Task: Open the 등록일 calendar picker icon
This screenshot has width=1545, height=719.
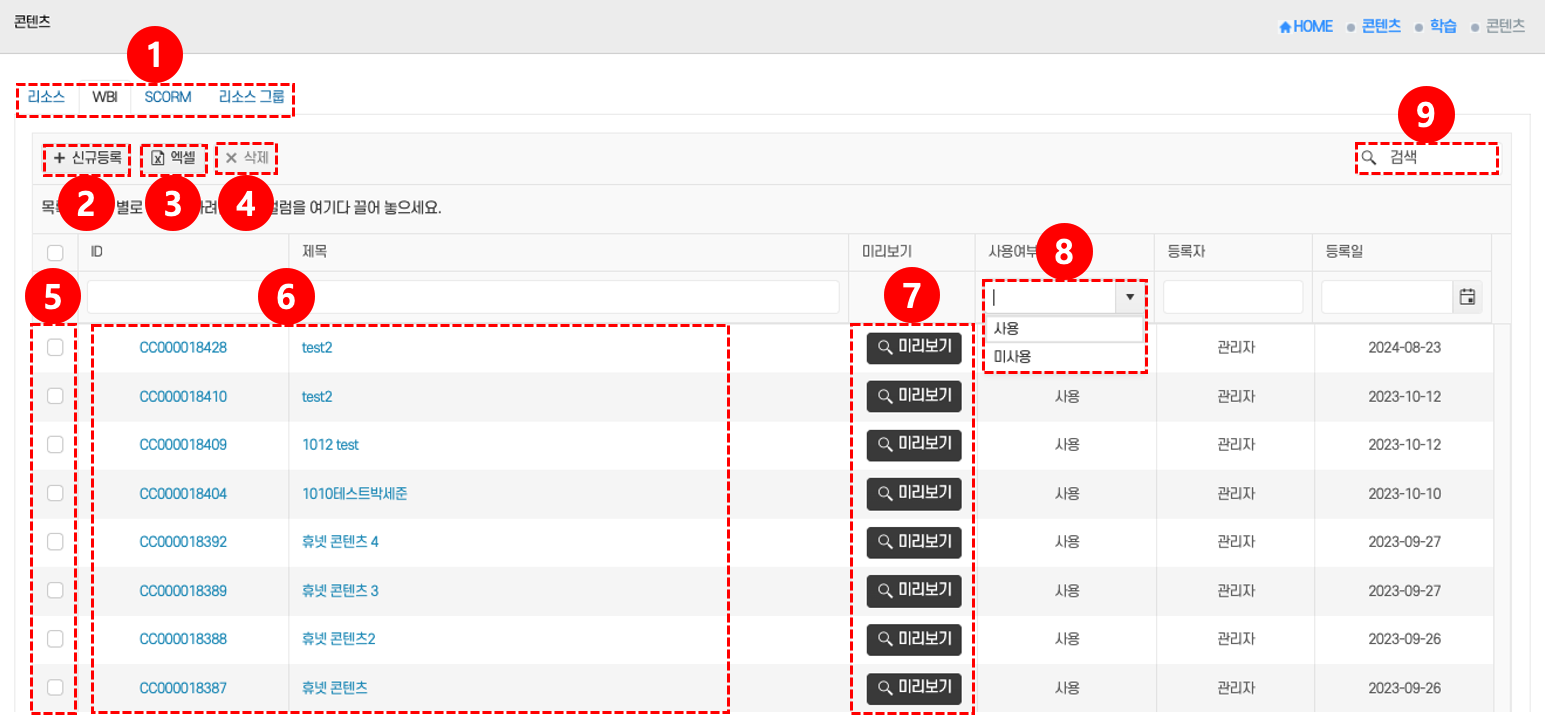Action: click(1467, 297)
